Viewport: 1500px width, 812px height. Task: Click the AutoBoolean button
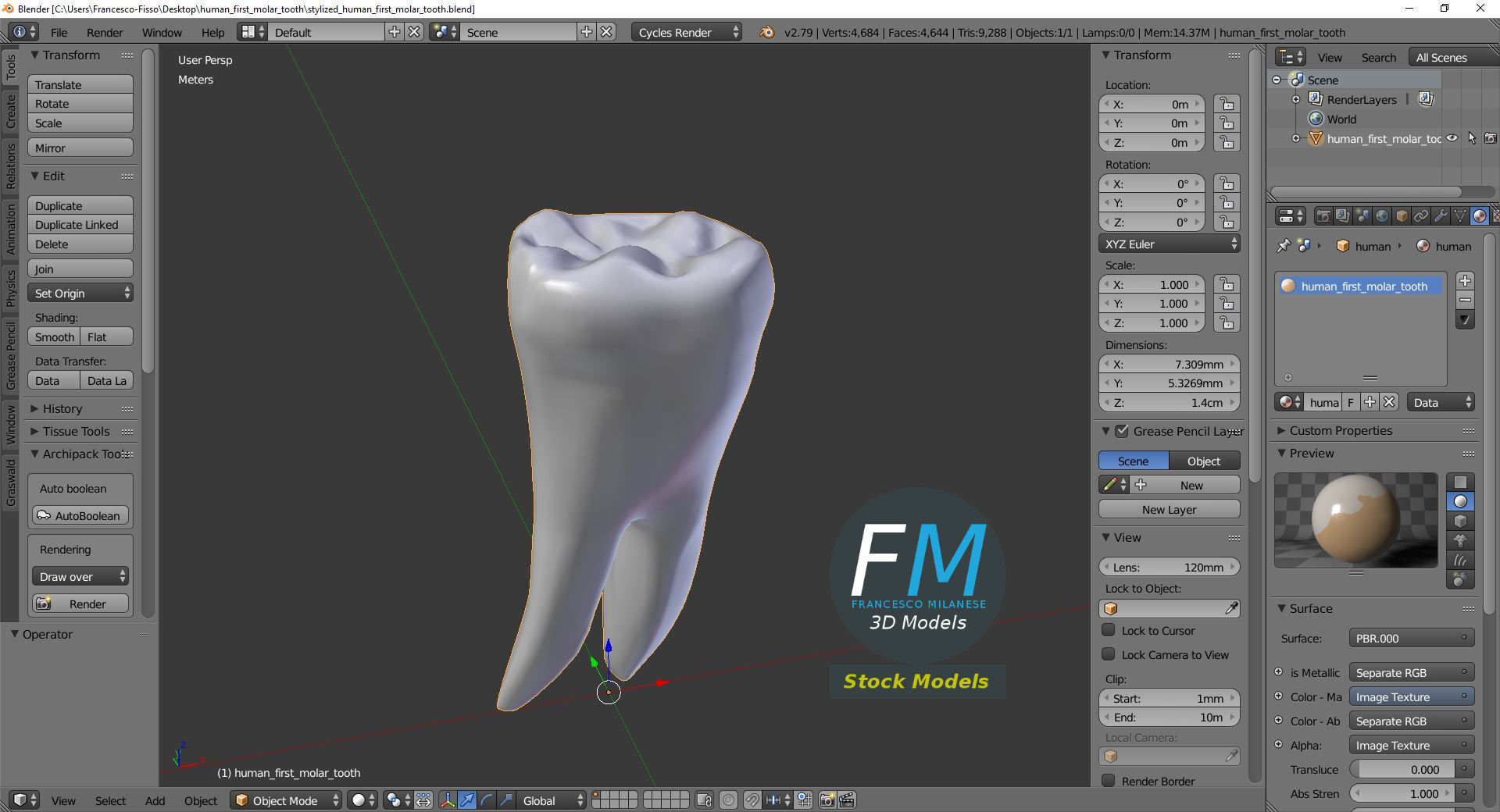pos(80,515)
